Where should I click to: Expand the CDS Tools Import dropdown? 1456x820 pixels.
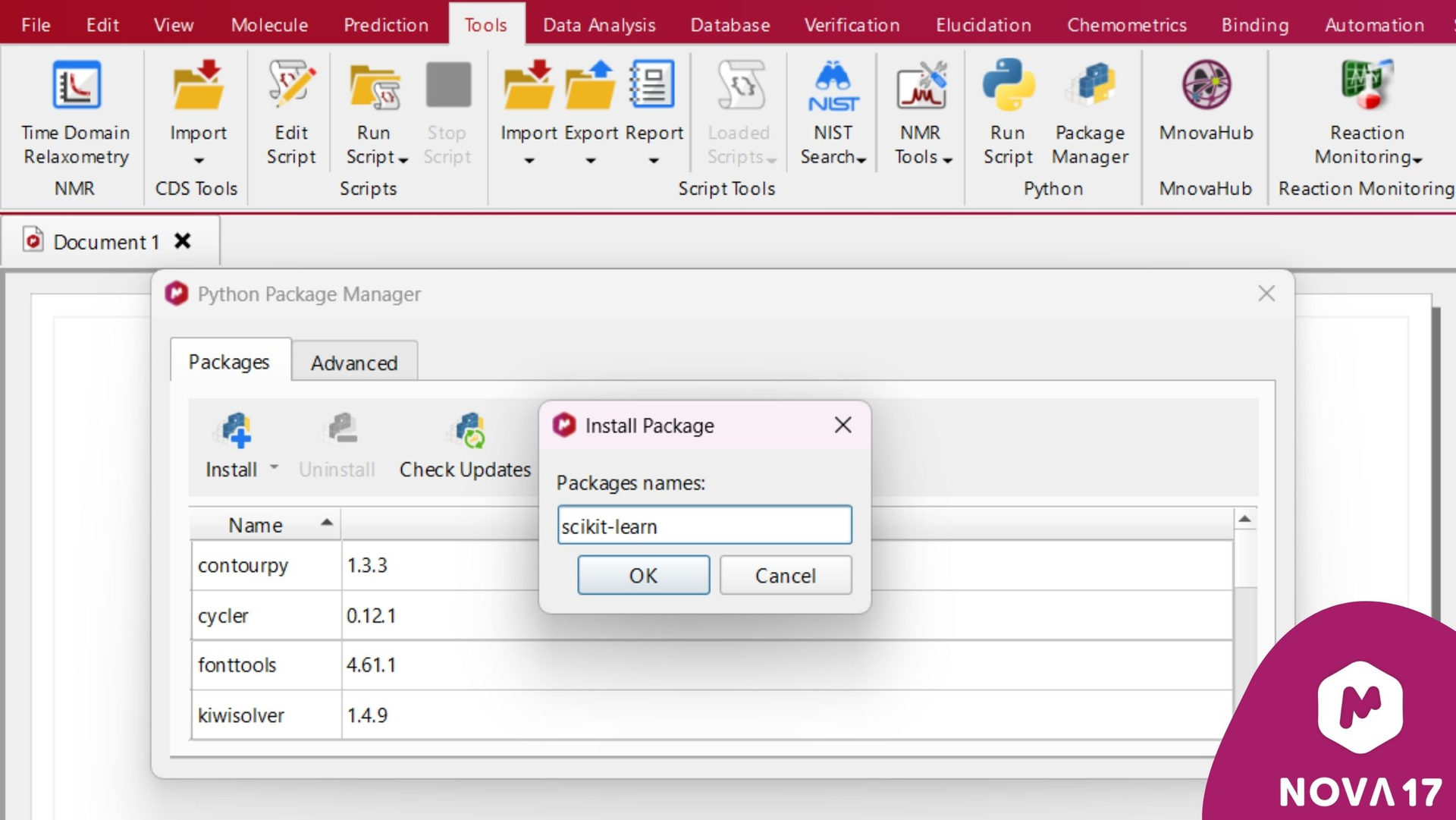[199, 161]
